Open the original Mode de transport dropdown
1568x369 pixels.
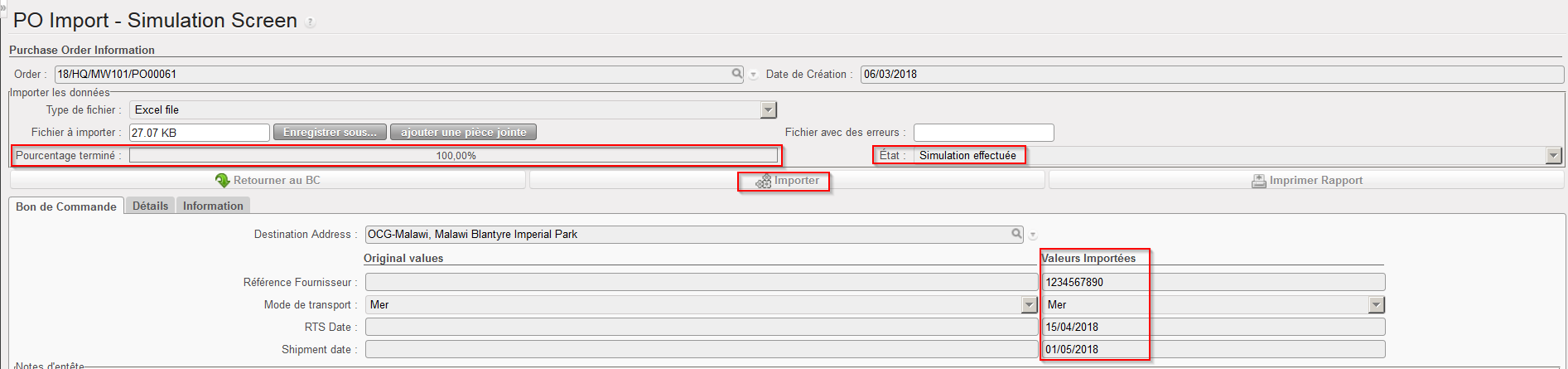(x=1029, y=305)
